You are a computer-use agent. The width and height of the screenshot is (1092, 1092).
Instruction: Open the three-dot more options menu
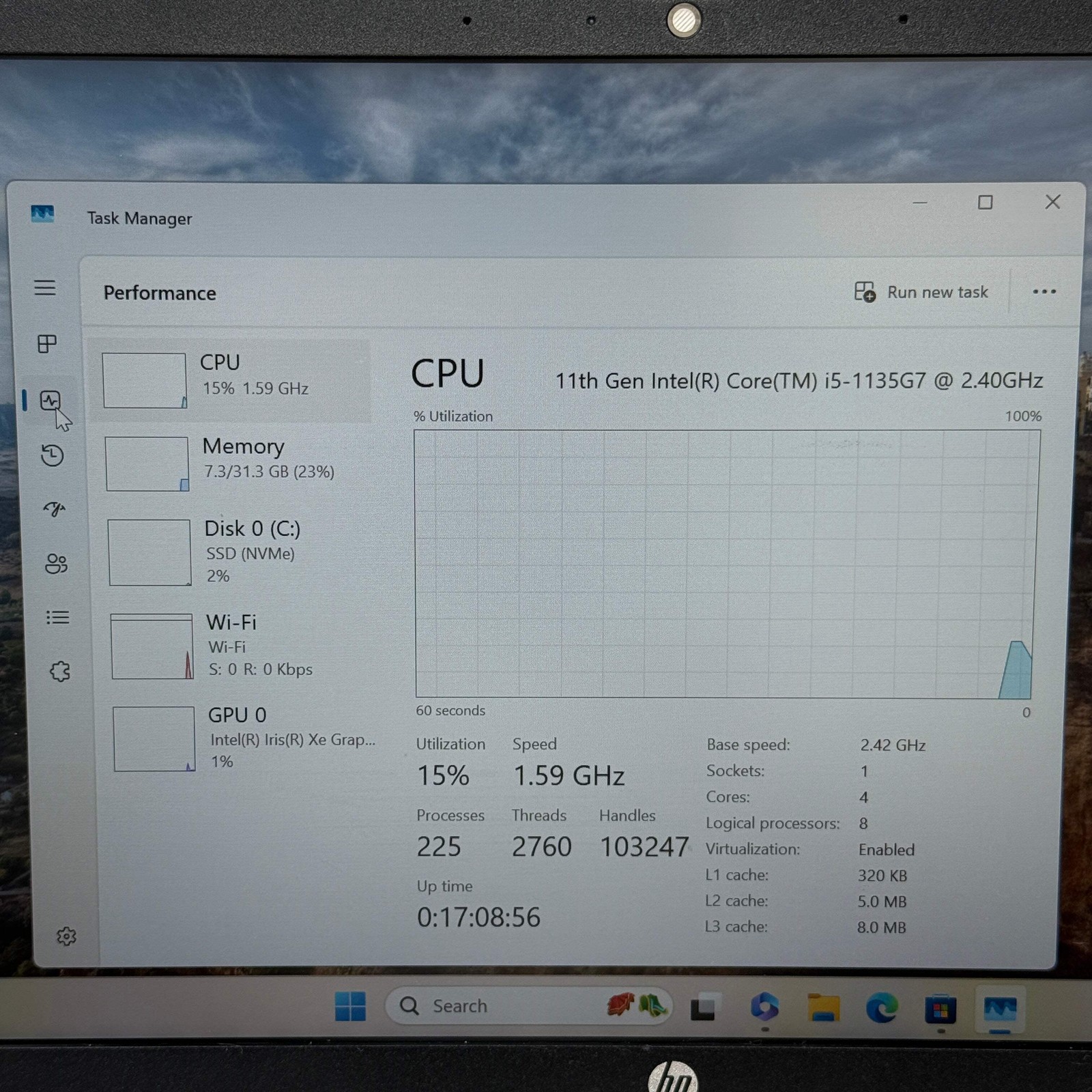tap(1044, 292)
